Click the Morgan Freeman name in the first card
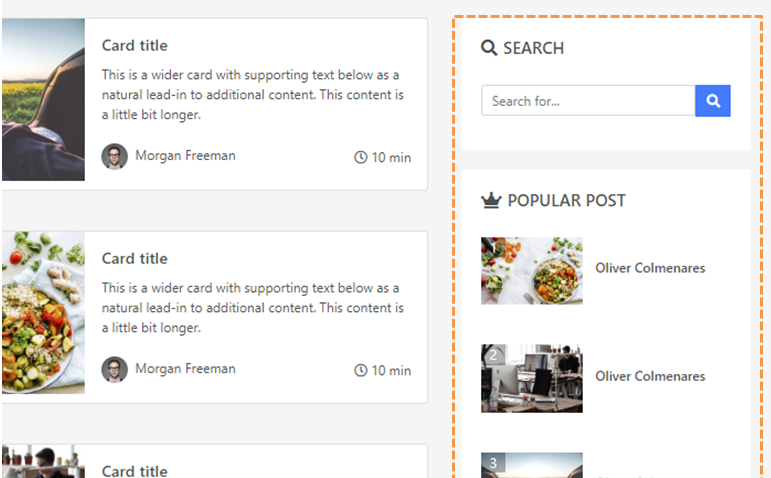Screen dimensions: 771x478 [185, 155]
